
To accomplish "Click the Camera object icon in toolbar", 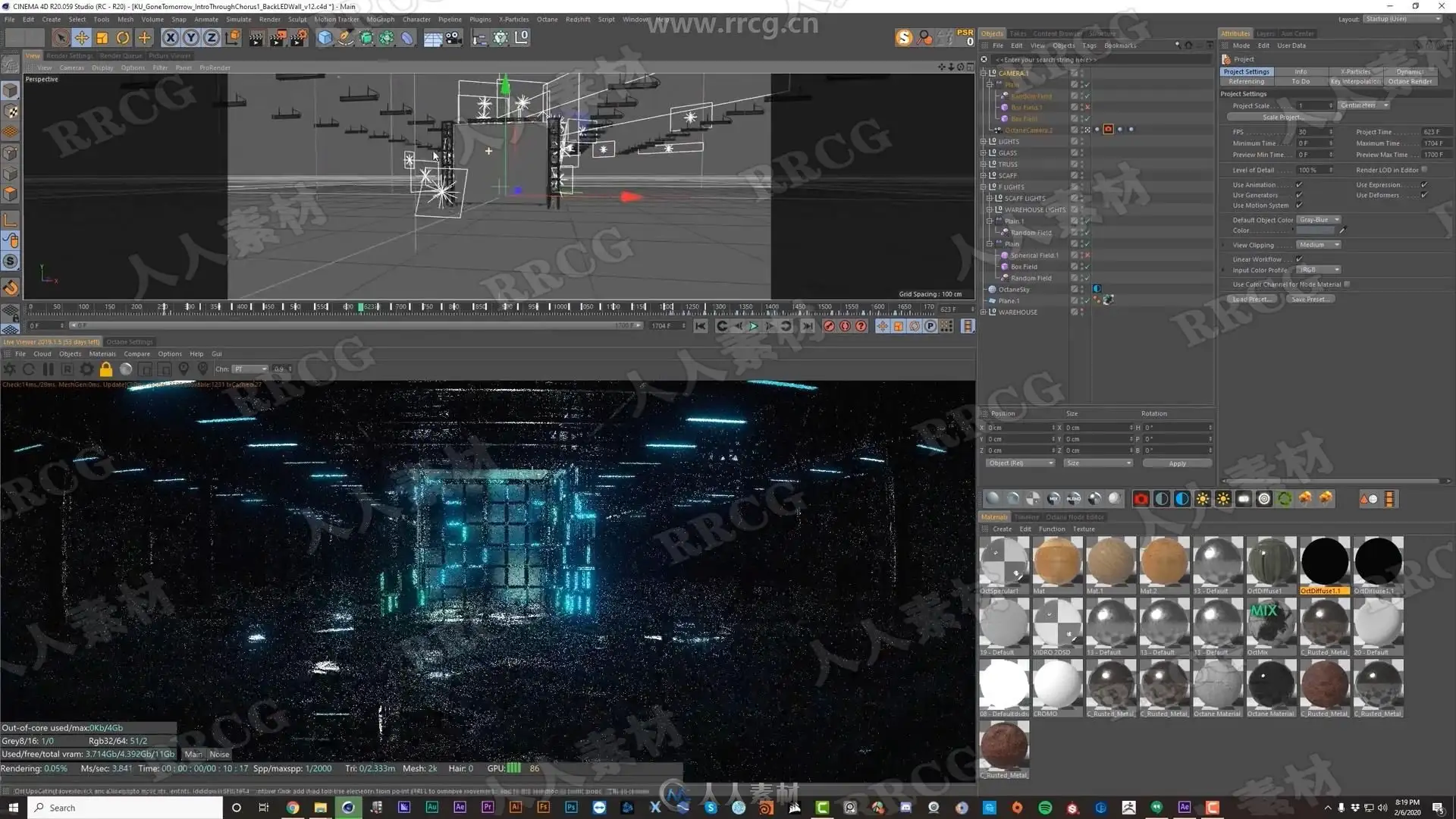I will pos(453,37).
